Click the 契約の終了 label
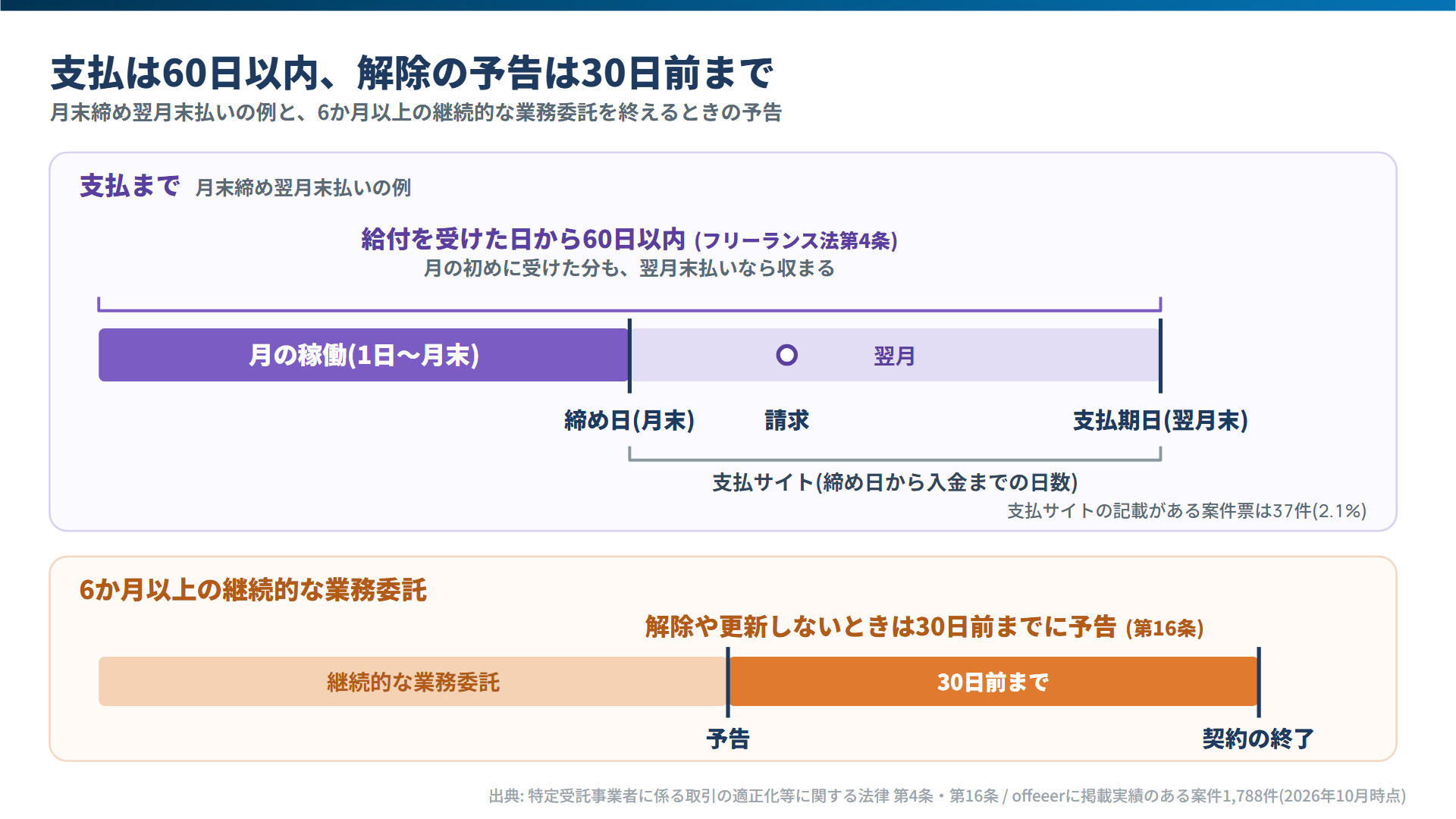 [x=1259, y=739]
